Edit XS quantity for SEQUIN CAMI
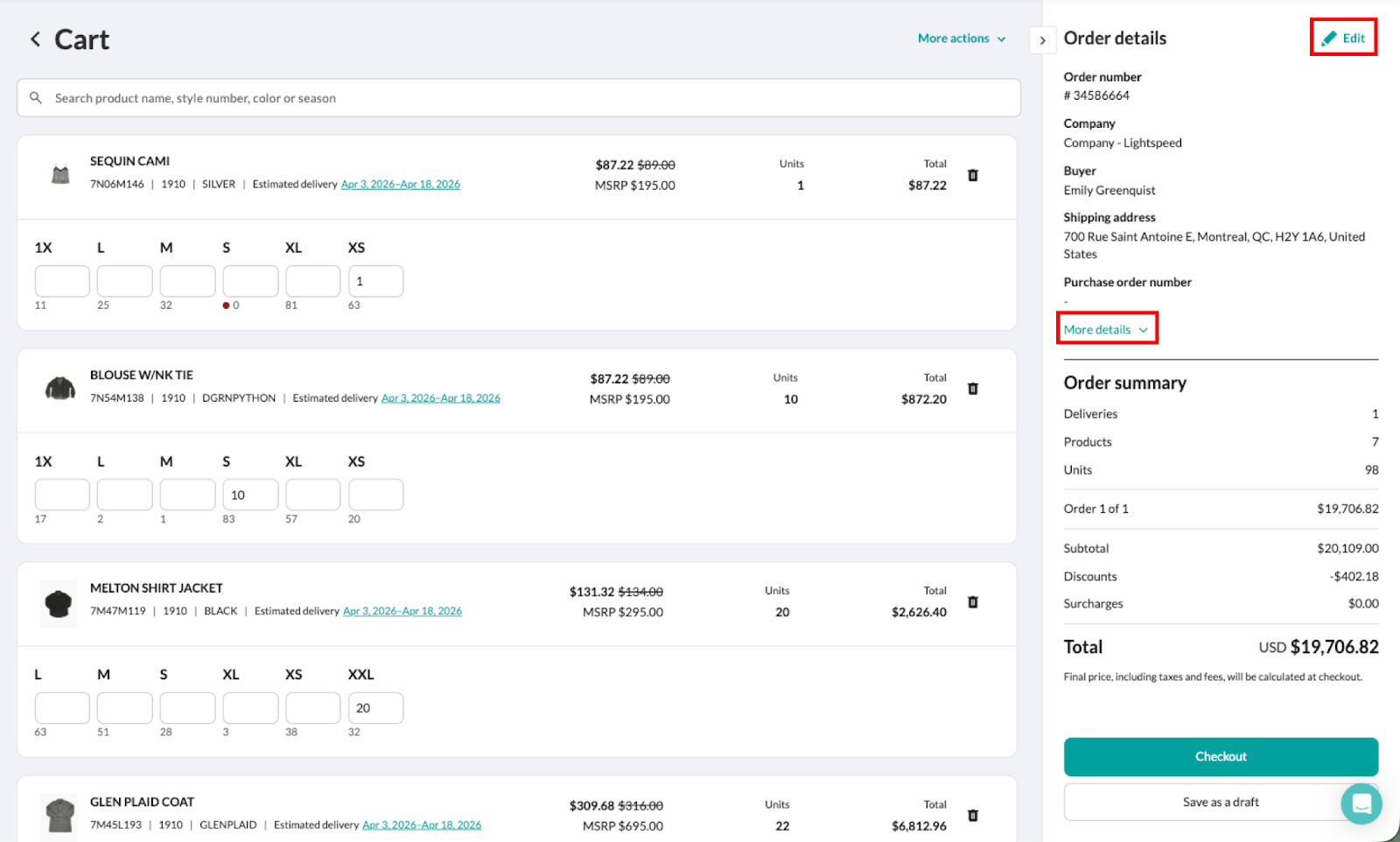1400x842 pixels. 375,280
